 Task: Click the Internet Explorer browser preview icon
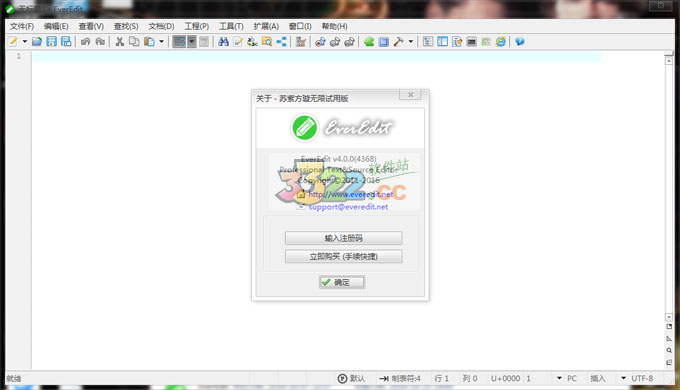click(501, 42)
